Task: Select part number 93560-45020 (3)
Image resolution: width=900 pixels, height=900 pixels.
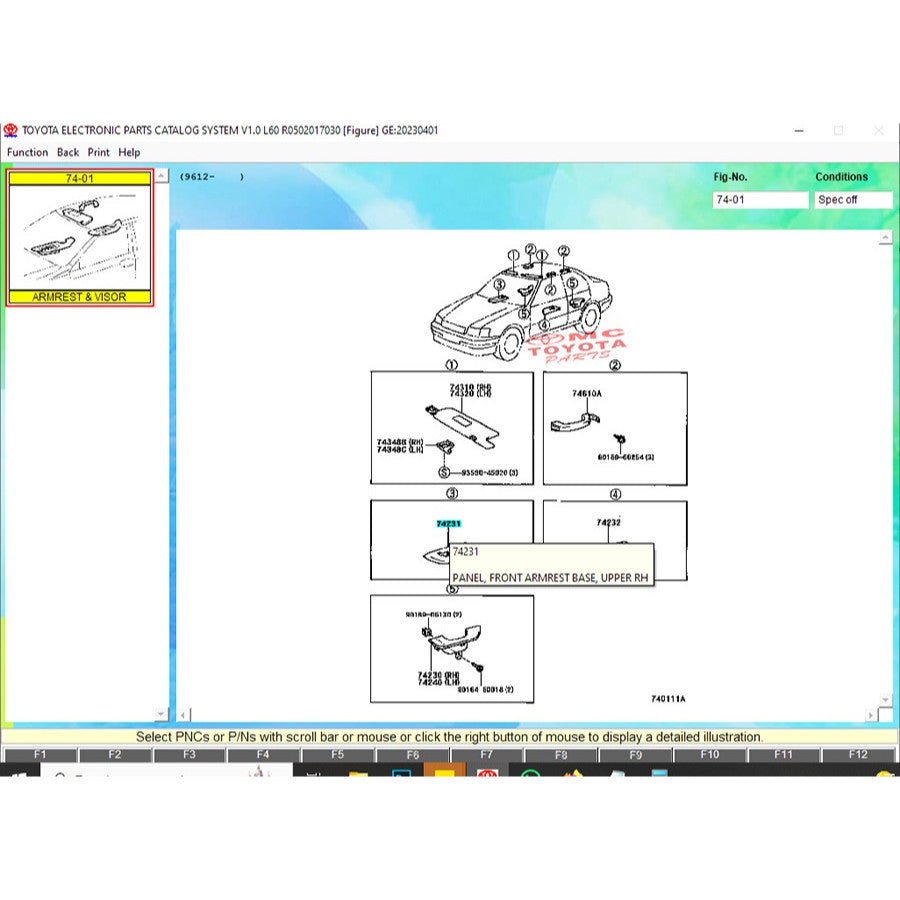Action: point(490,472)
